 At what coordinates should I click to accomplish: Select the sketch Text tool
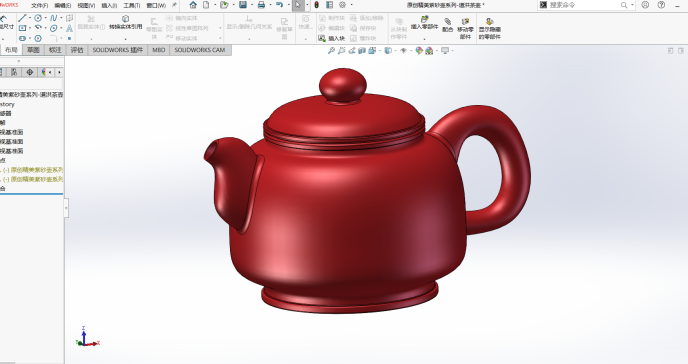coord(69,28)
